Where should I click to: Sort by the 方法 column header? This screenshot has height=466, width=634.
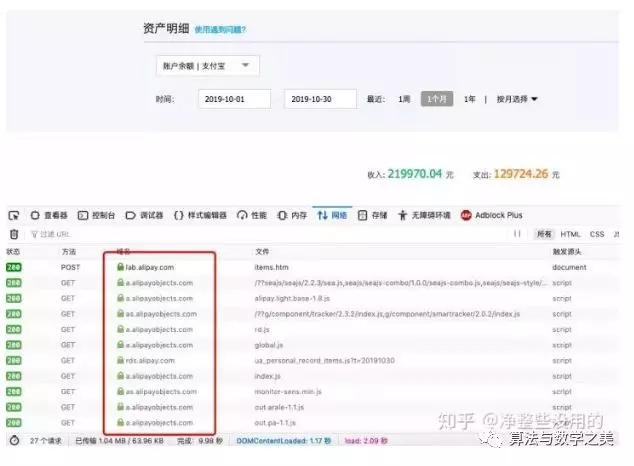coord(69,252)
